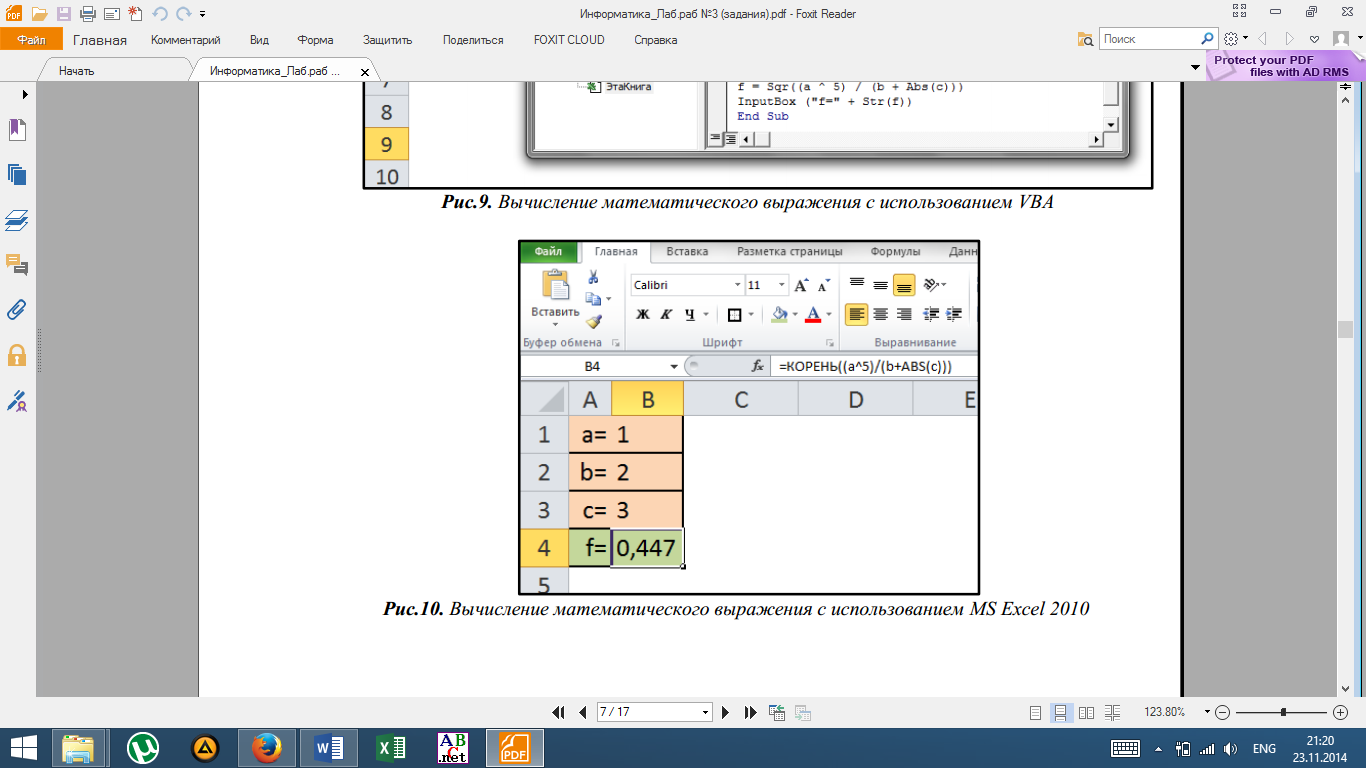Viewport: 1366px width, 768px height.
Task: Undo the last action
Action: click(x=160, y=14)
